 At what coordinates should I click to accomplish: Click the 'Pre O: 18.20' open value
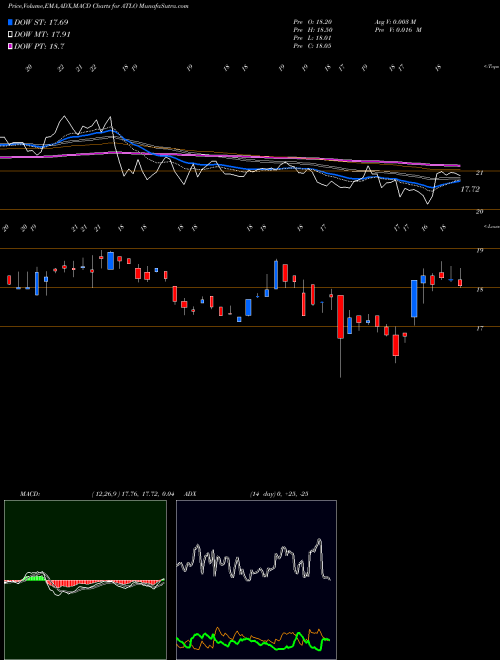(313, 22)
